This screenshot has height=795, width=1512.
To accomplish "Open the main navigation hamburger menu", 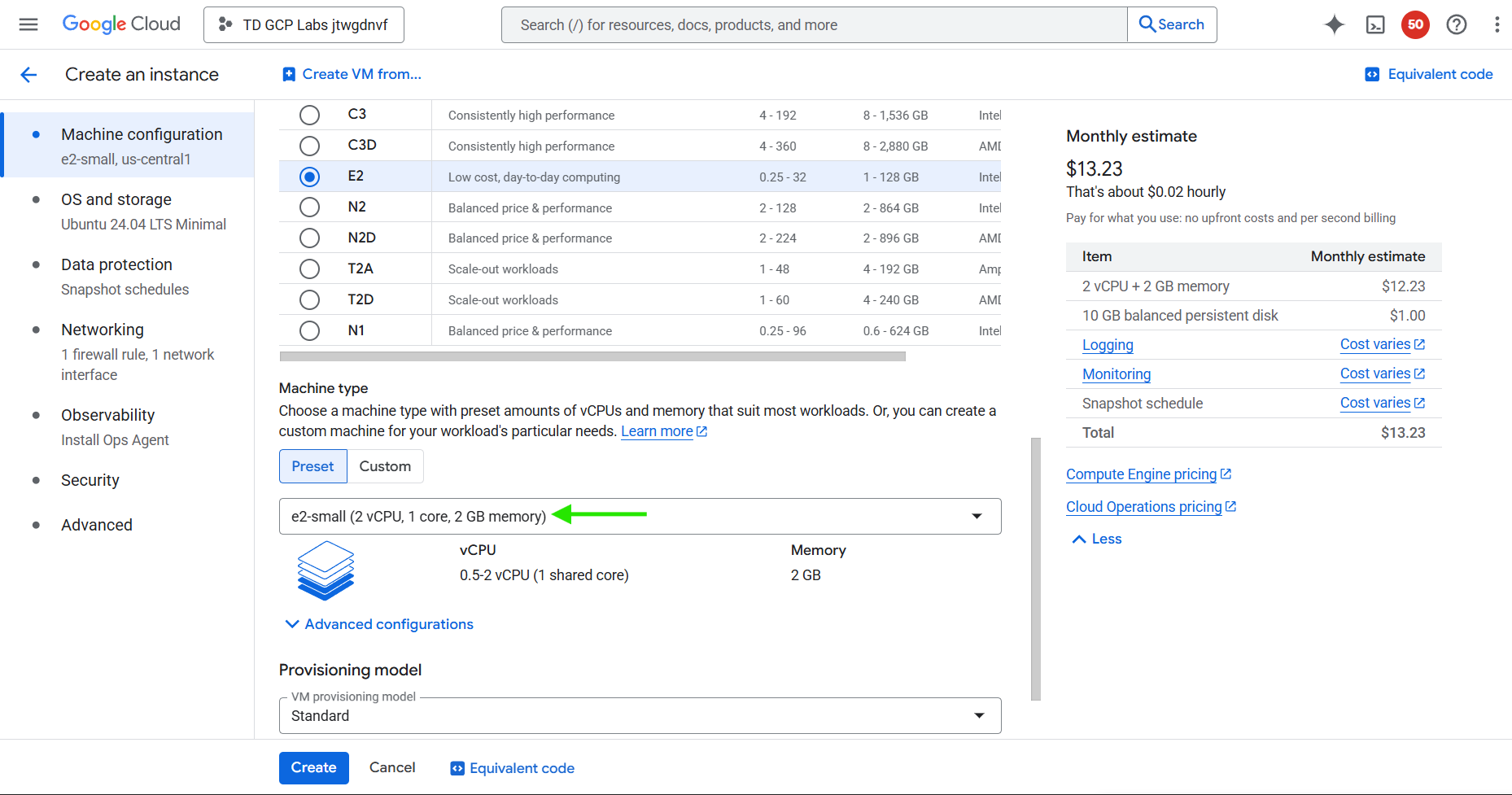I will 28,24.
